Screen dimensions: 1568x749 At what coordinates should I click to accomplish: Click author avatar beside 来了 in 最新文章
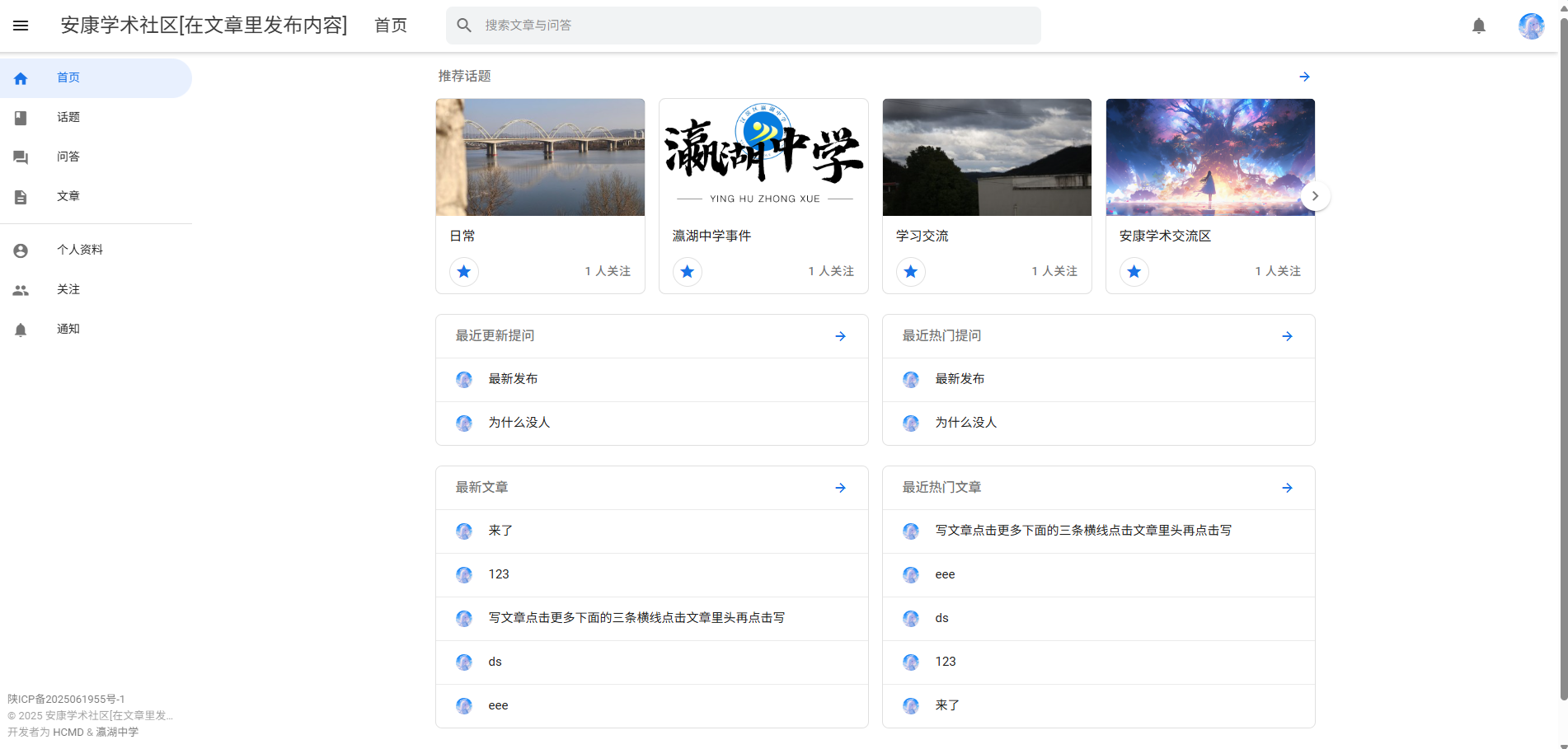pos(464,531)
